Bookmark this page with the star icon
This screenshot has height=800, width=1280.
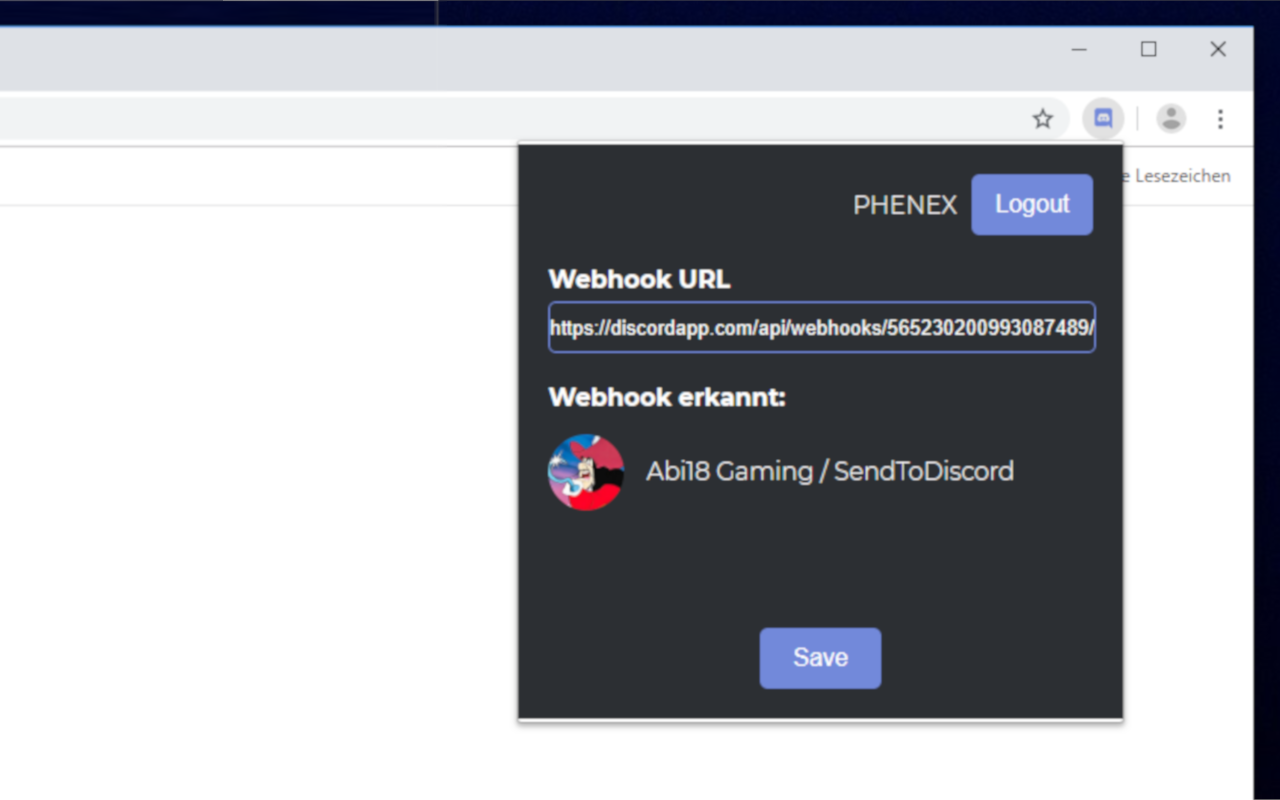click(x=1043, y=119)
